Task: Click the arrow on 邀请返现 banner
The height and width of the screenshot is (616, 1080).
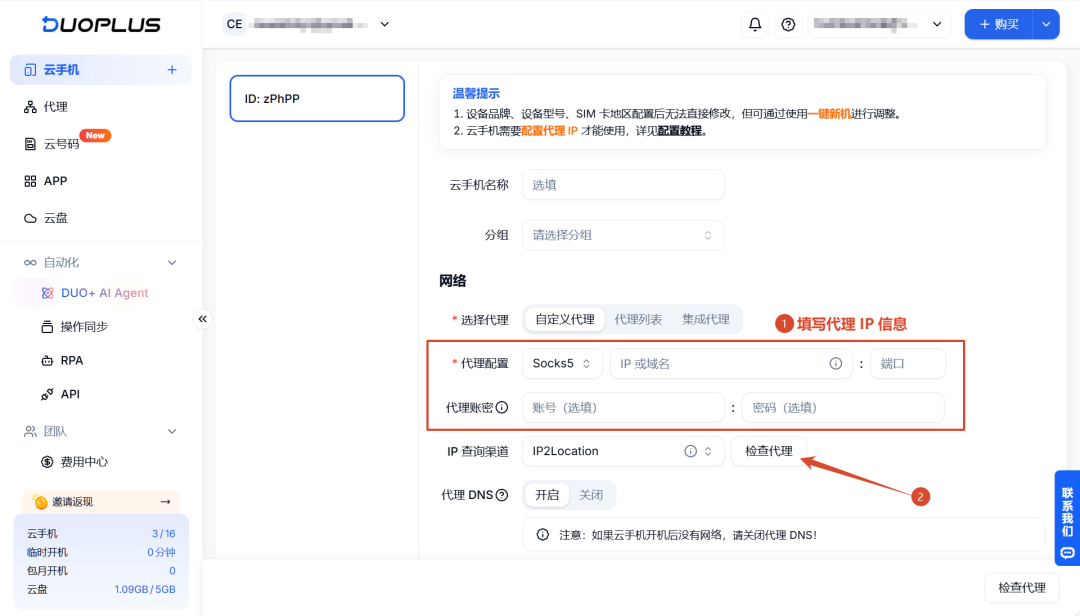Action: point(165,502)
